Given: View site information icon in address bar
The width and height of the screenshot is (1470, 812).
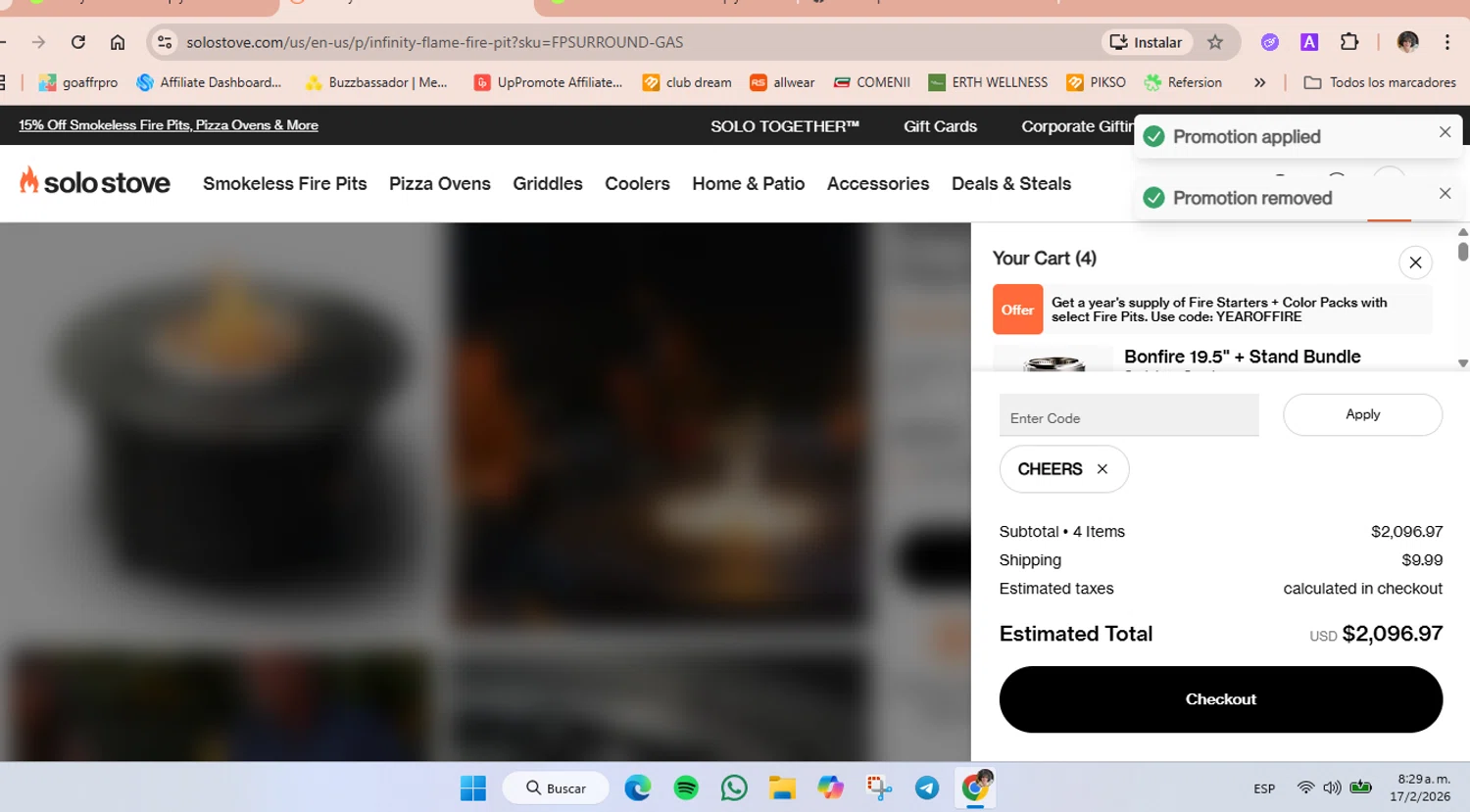Looking at the screenshot, I should 165,42.
